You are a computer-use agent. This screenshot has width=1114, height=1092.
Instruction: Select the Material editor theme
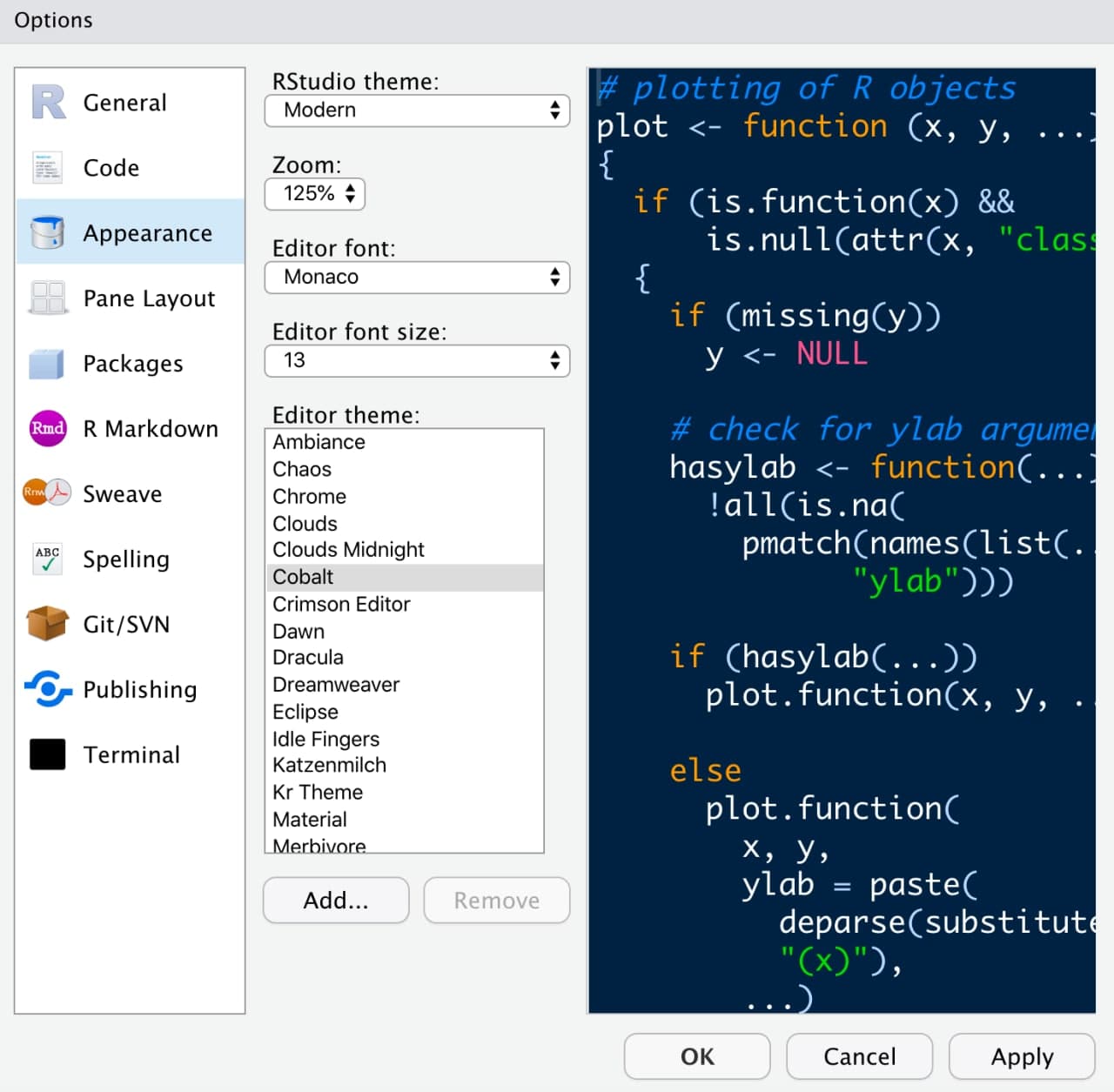point(405,820)
